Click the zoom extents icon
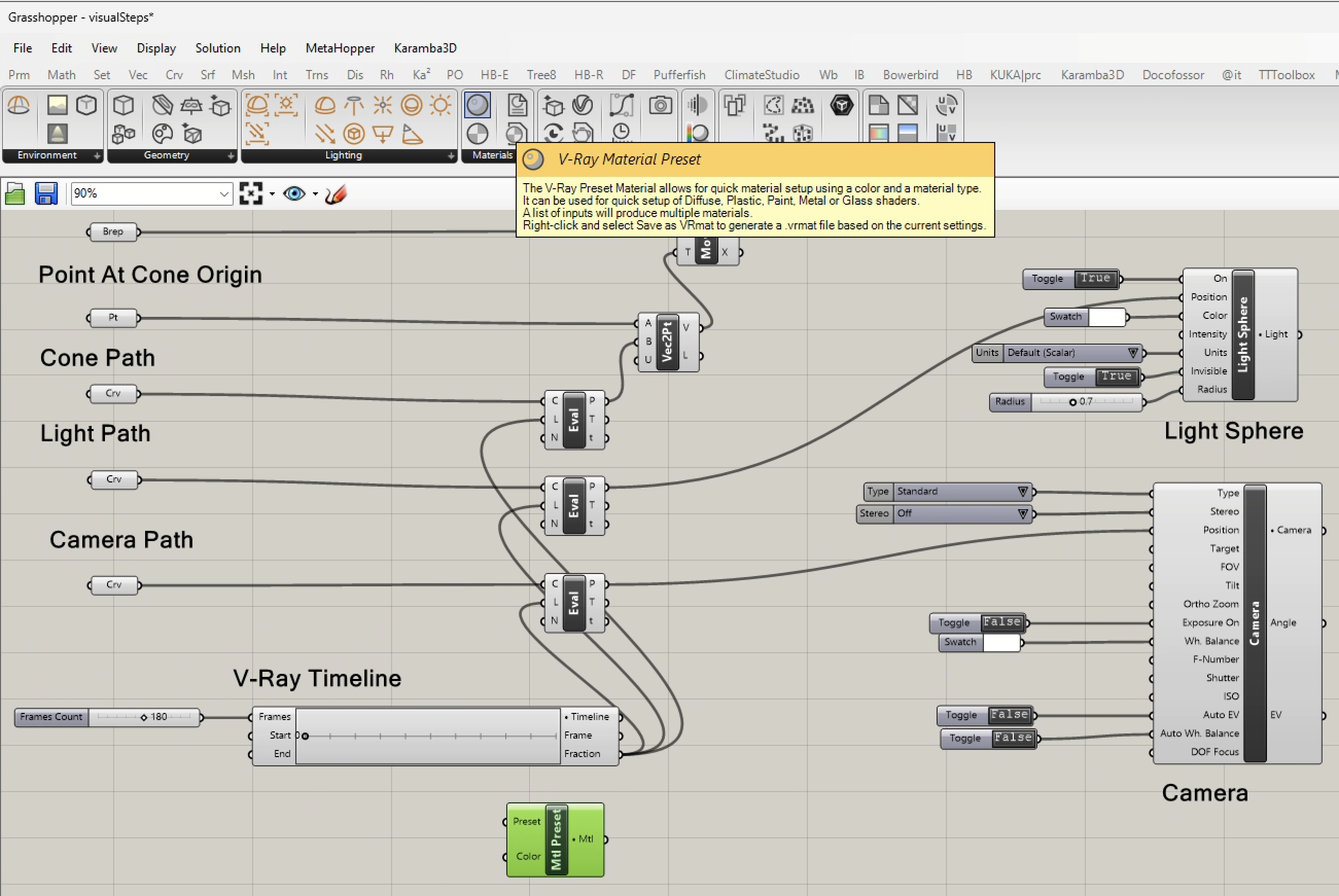The width and height of the screenshot is (1339, 896). coord(251,194)
